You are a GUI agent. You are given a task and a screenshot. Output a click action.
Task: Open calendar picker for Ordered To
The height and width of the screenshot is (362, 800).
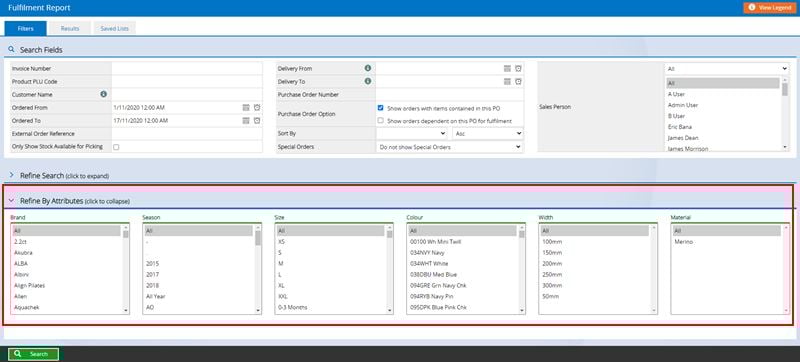[x=246, y=121]
